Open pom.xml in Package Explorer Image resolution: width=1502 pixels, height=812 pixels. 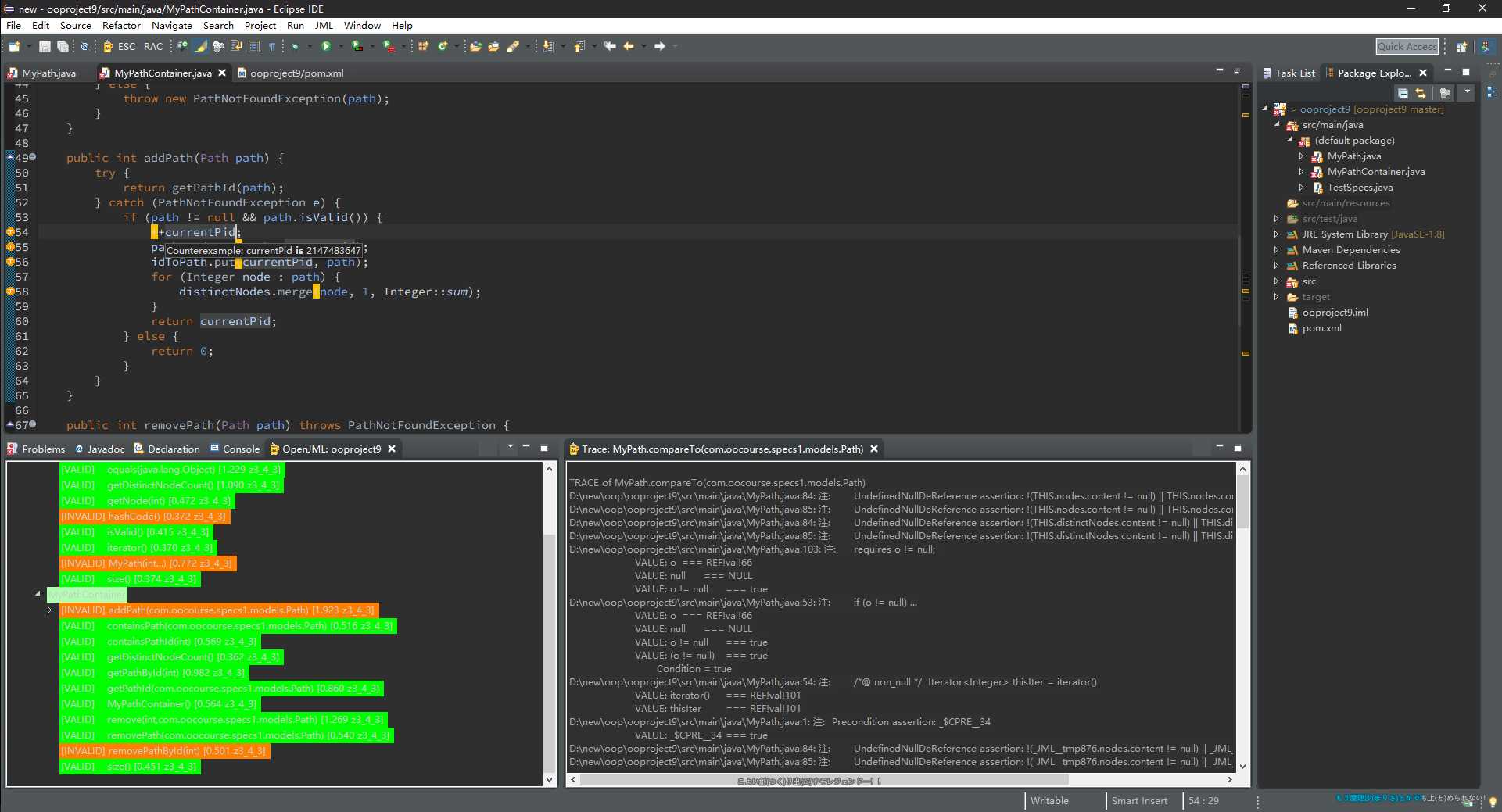tap(1321, 328)
